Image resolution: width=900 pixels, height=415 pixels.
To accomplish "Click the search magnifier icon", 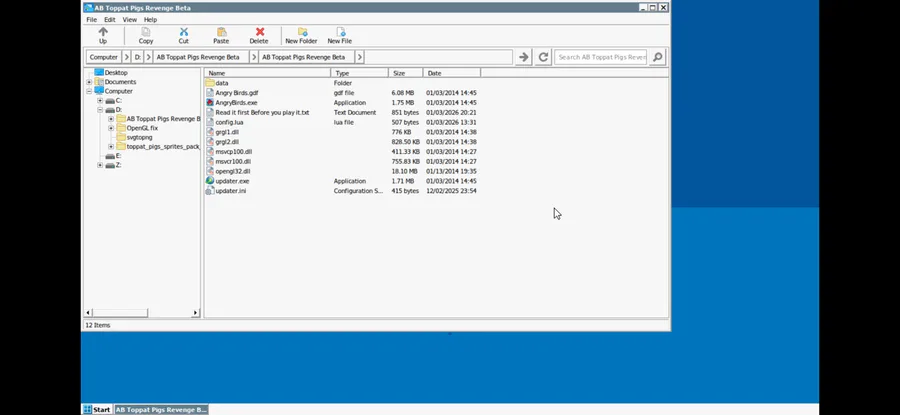I will 658,57.
